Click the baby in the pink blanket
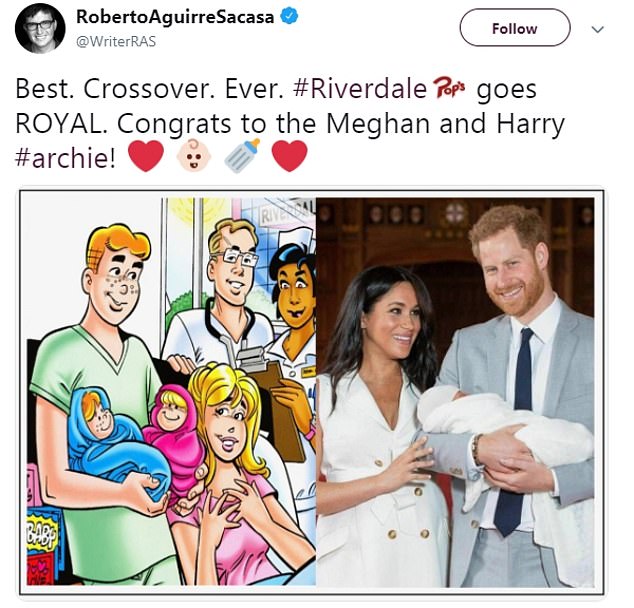This screenshot has height=608, width=634. point(175,431)
